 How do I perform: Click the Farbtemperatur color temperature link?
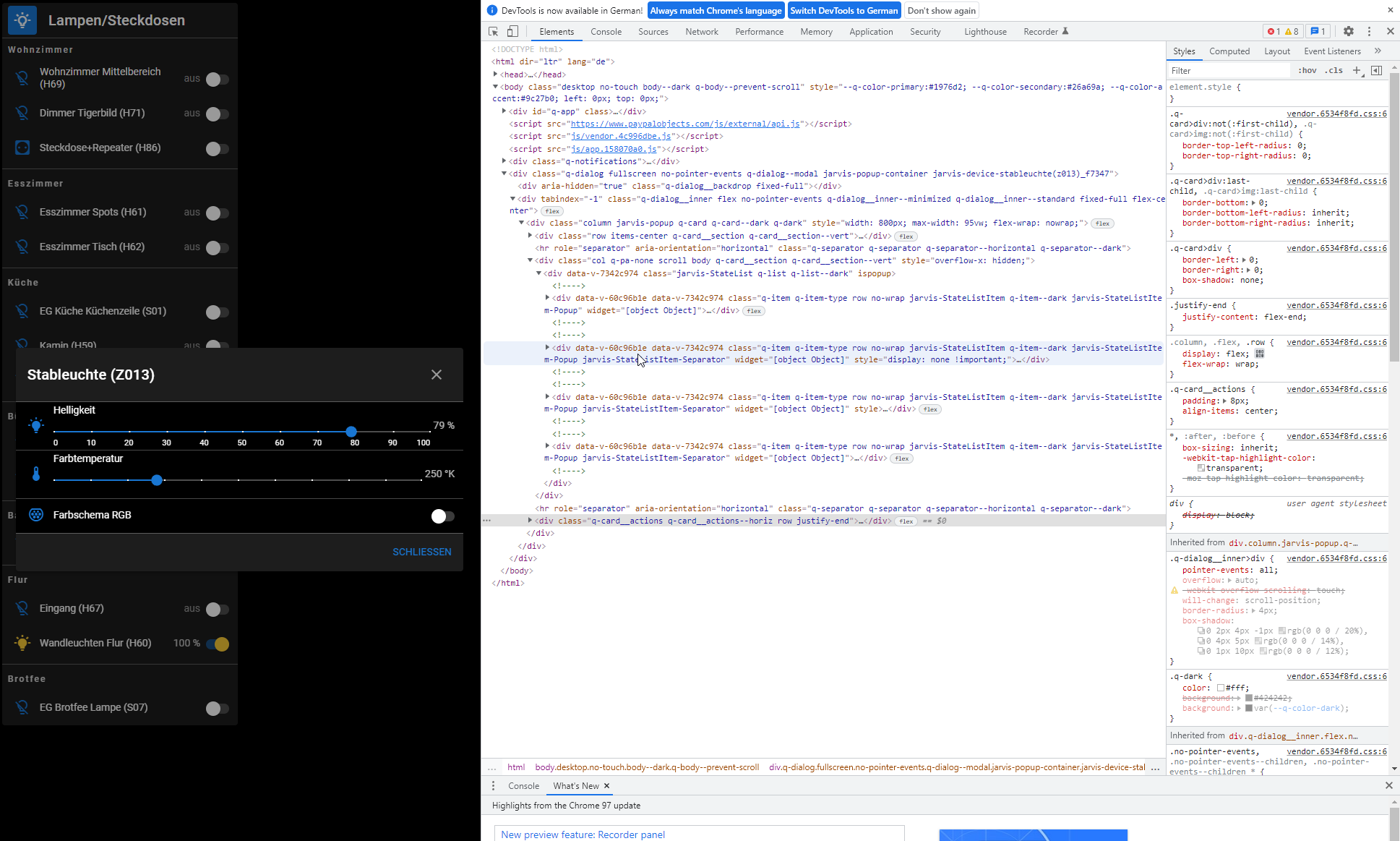coord(87,458)
